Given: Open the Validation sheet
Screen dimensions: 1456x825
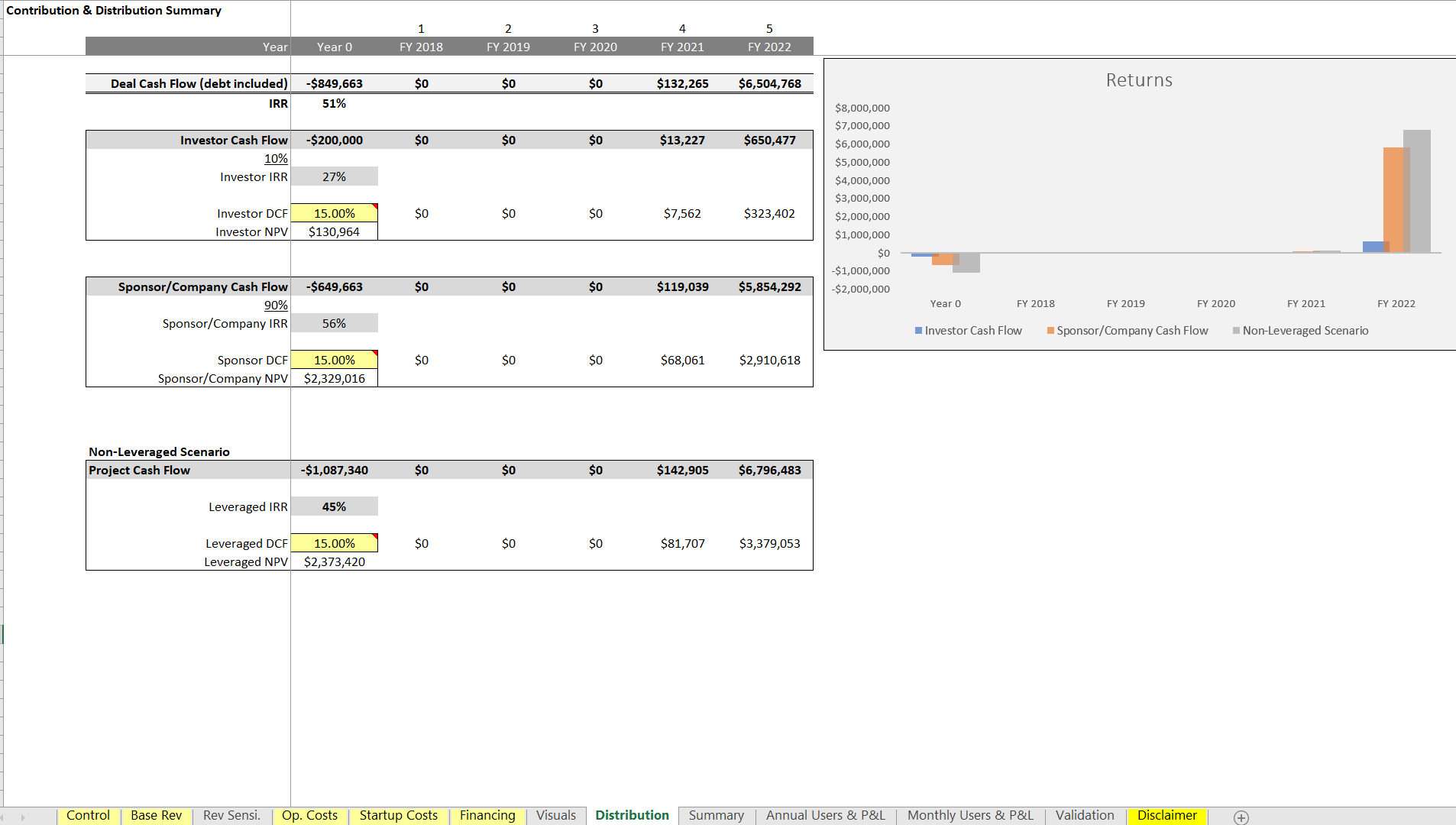Looking at the screenshot, I should point(1084,815).
